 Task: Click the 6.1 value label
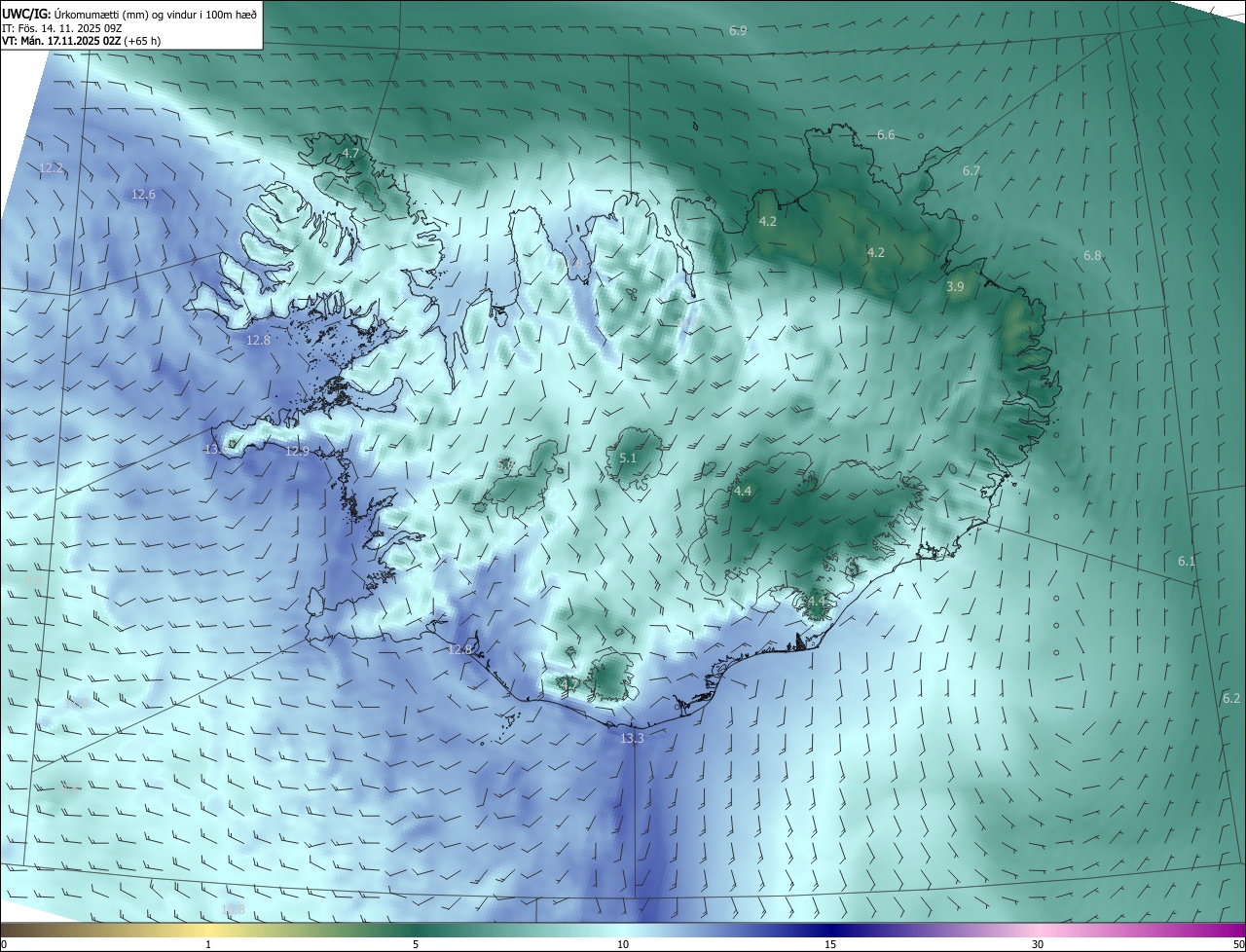pyautogui.click(x=1186, y=562)
